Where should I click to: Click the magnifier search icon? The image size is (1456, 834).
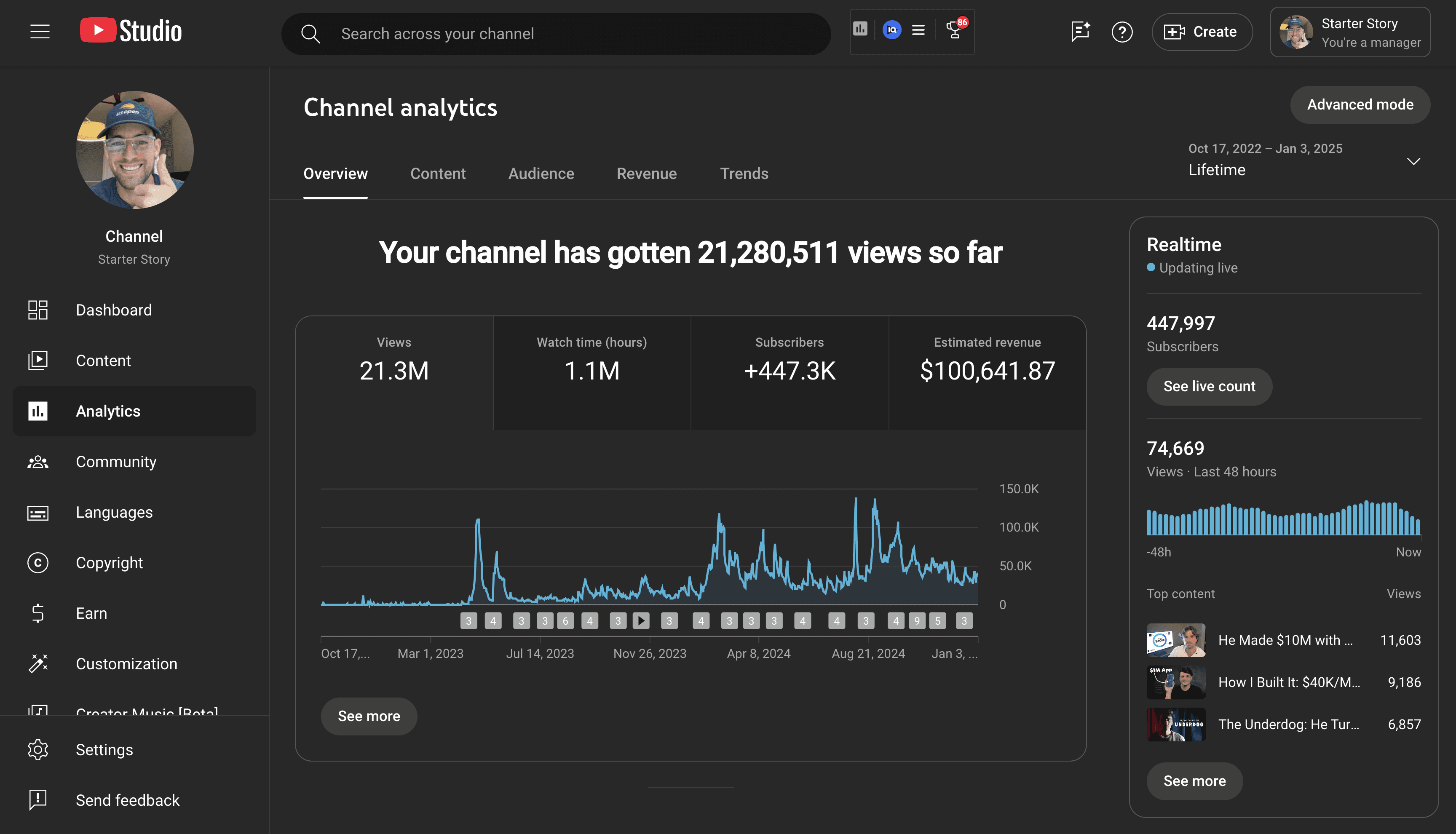coord(310,34)
